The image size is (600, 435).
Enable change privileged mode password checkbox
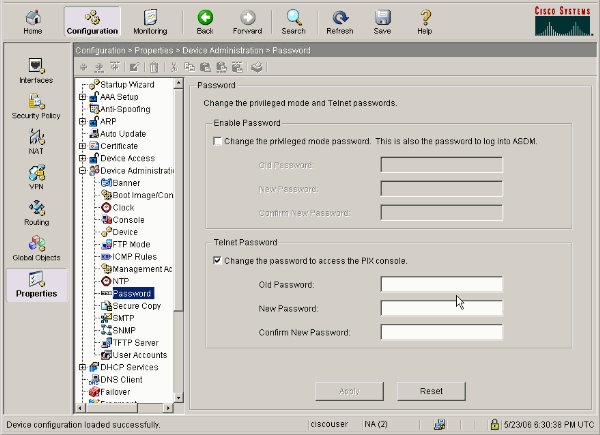[217, 142]
